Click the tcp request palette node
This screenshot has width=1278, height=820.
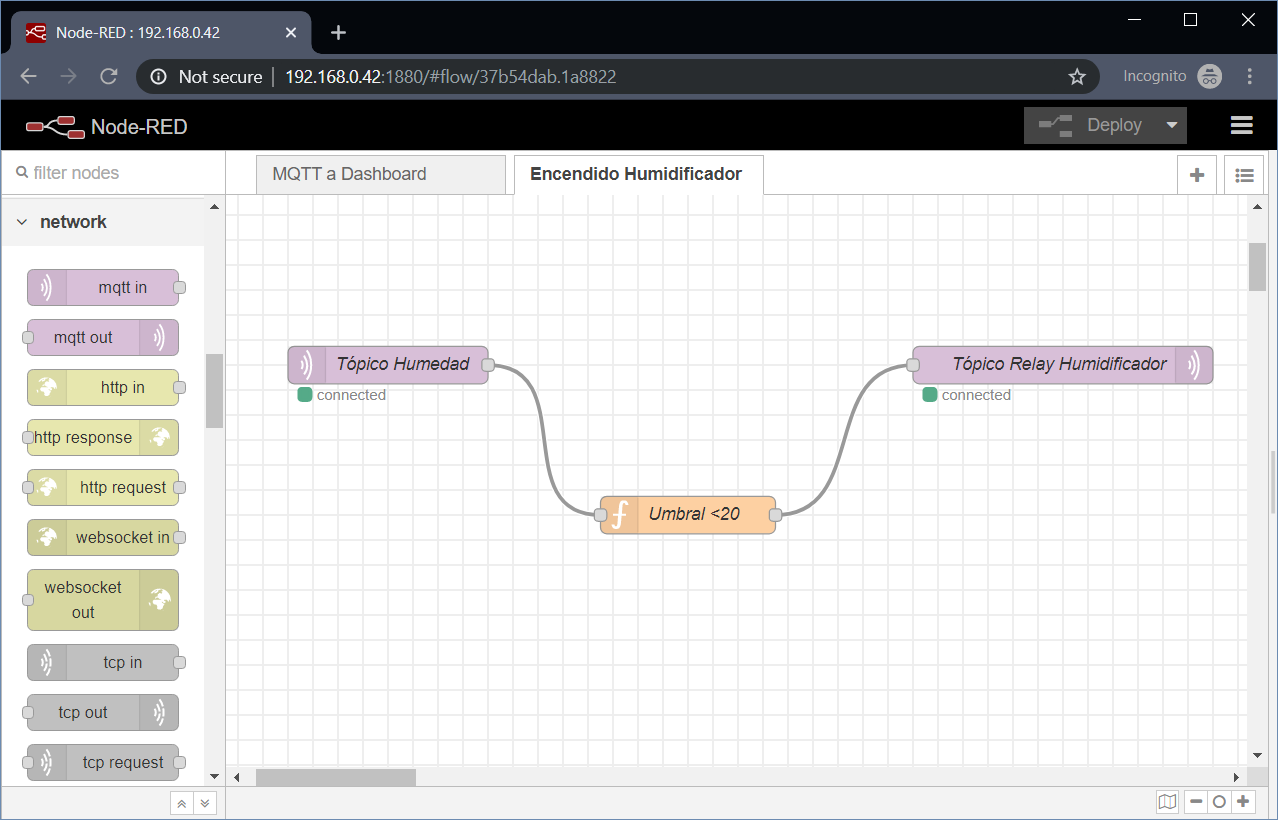pos(103,762)
